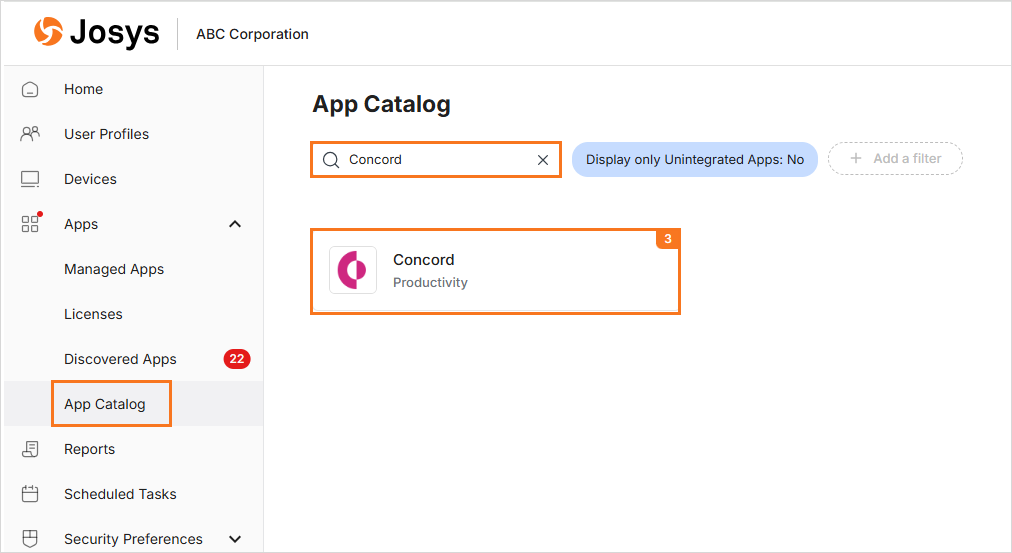Click the Apps grid icon
Screen dimensions: 1012x553
(30, 223)
